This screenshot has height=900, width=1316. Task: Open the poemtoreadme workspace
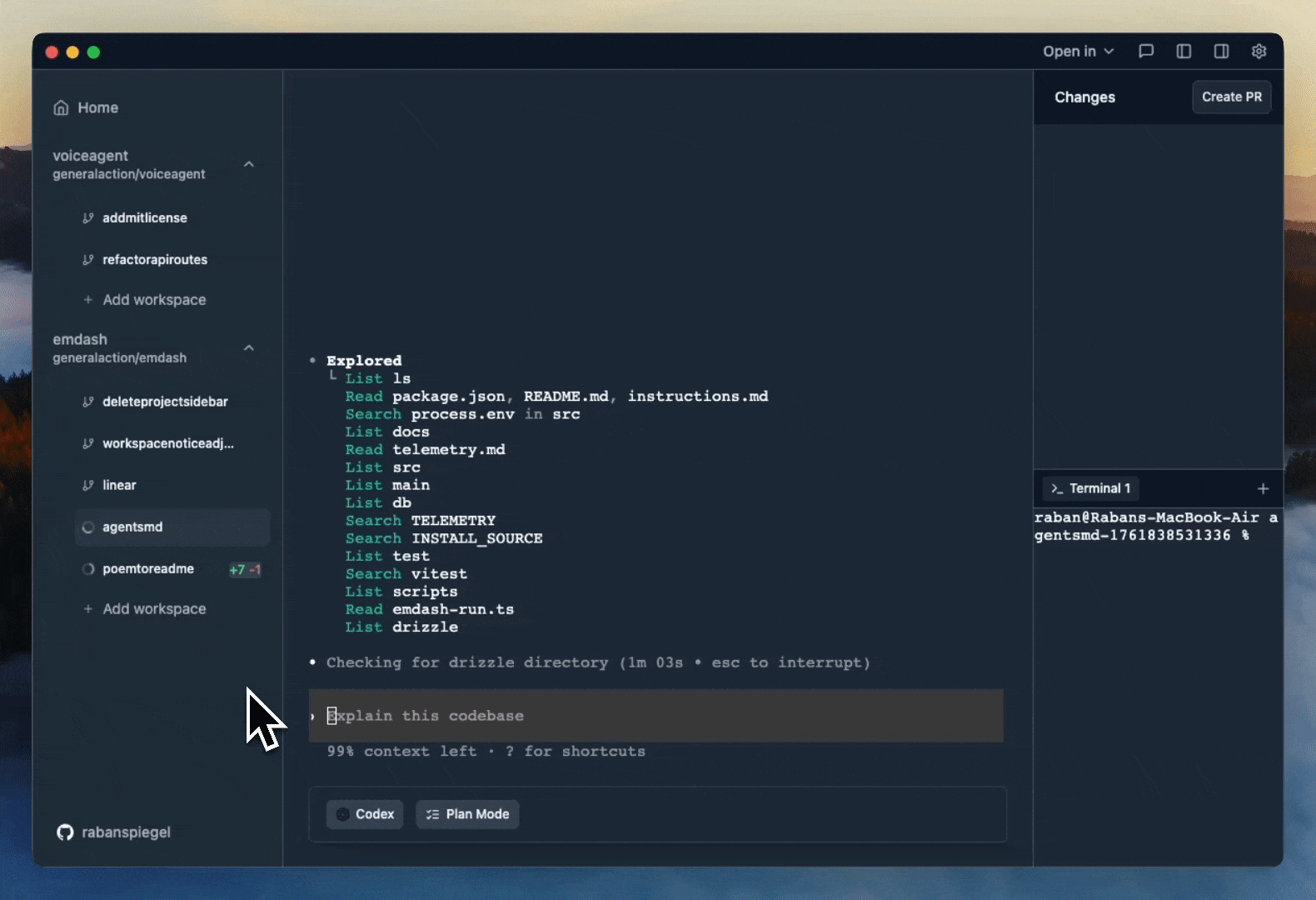click(x=147, y=569)
